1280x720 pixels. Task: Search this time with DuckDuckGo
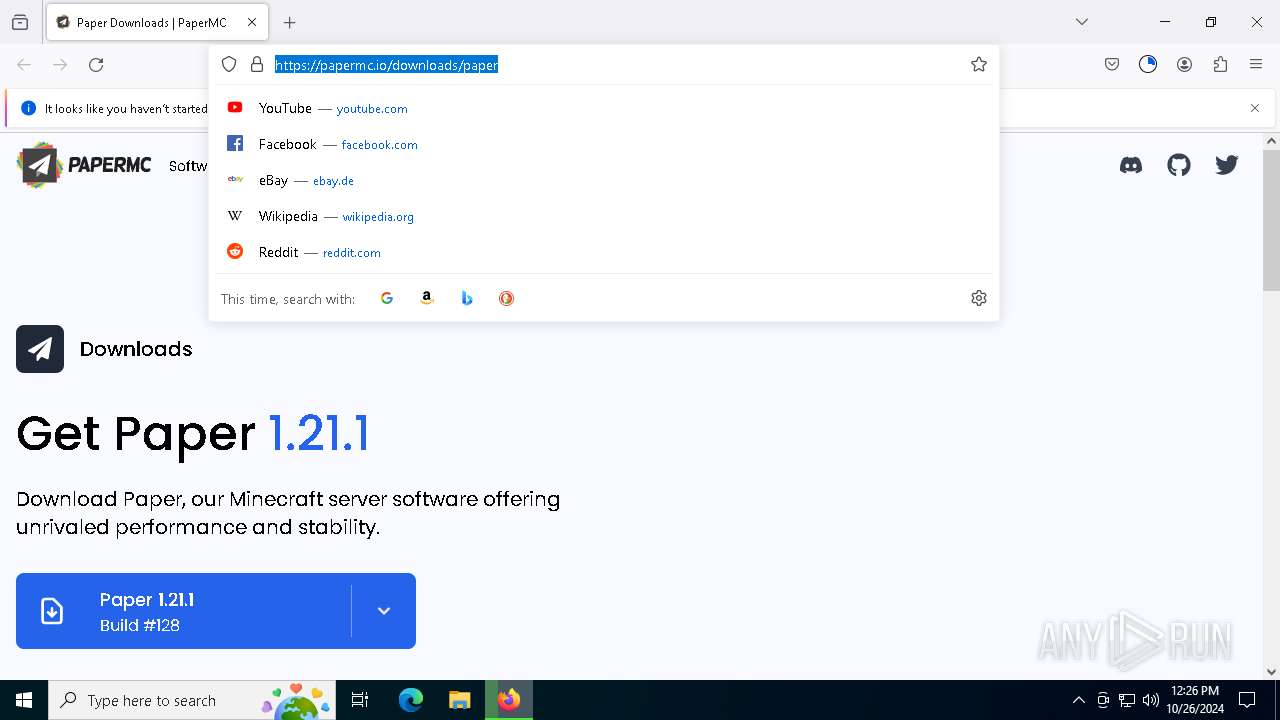507,298
